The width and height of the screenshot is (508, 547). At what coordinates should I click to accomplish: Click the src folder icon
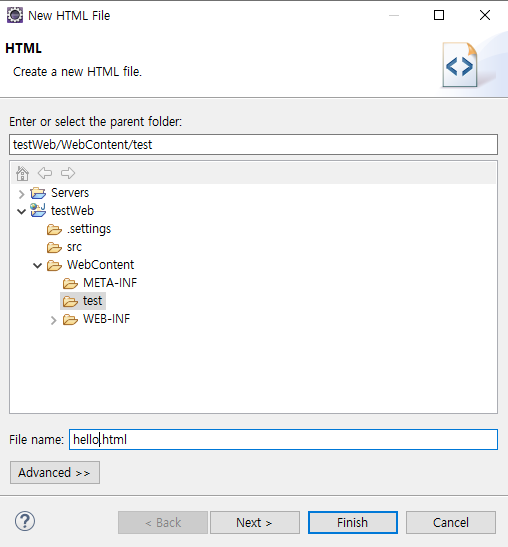[54, 247]
